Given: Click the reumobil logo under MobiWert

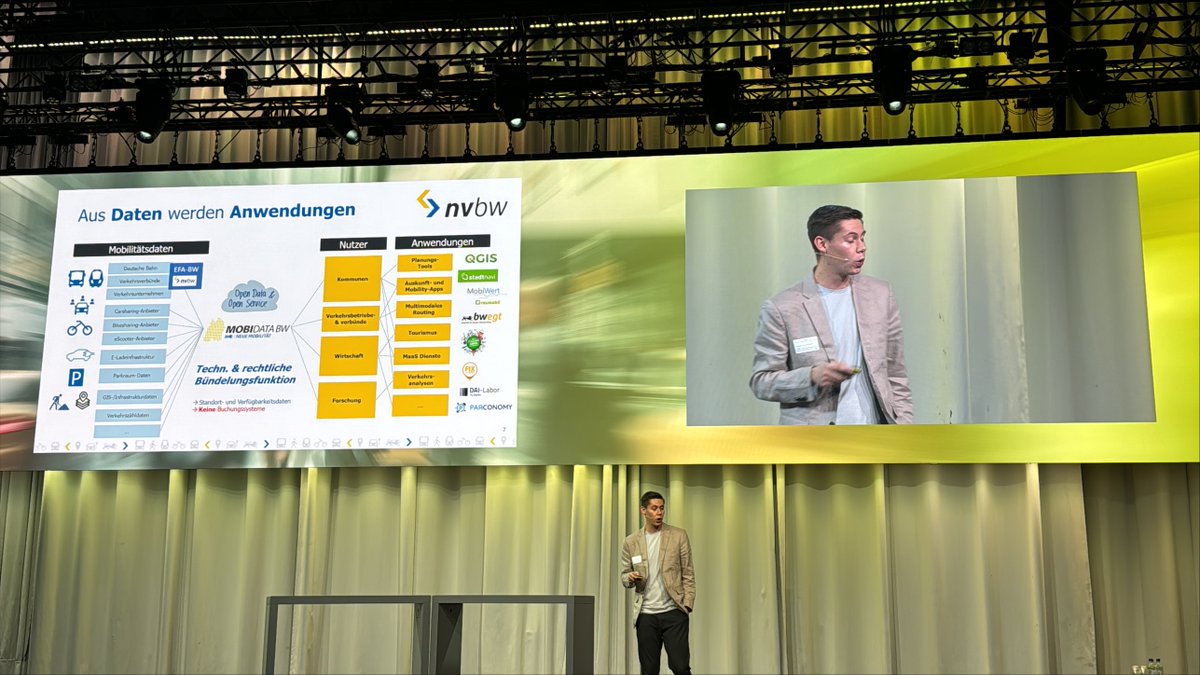Looking at the screenshot, I should [488, 302].
